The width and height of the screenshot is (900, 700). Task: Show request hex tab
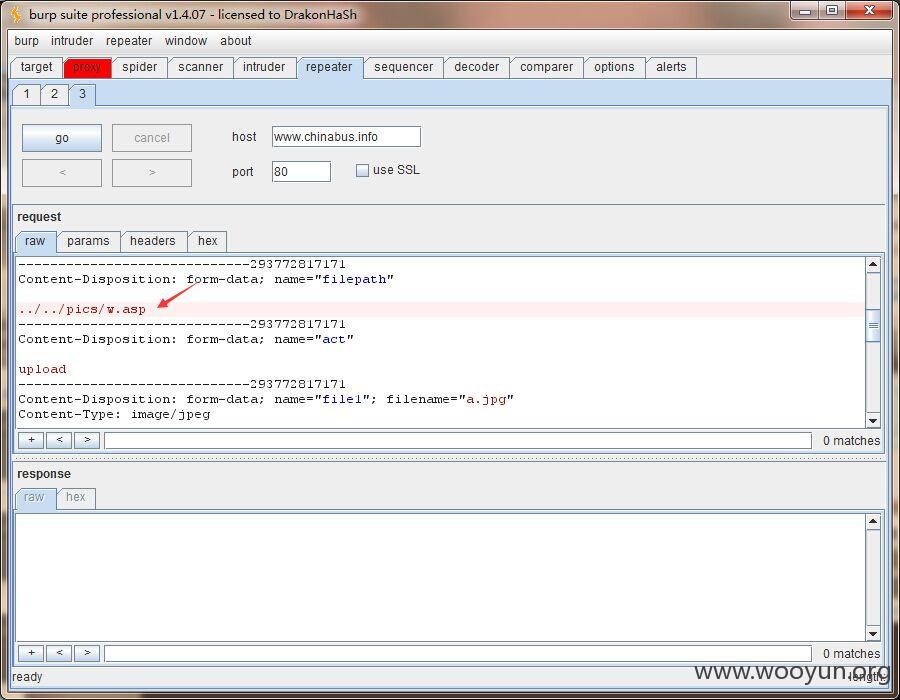[x=207, y=241]
